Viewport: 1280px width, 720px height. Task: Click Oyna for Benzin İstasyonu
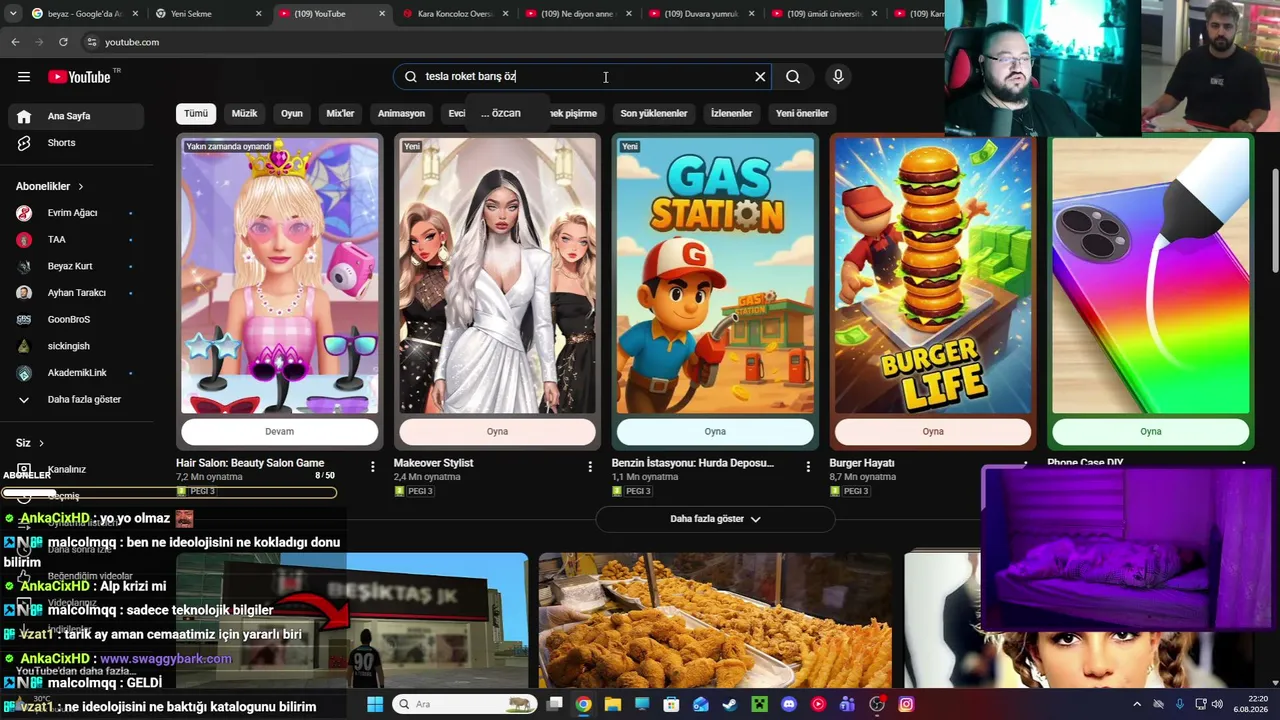click(715, 432)
